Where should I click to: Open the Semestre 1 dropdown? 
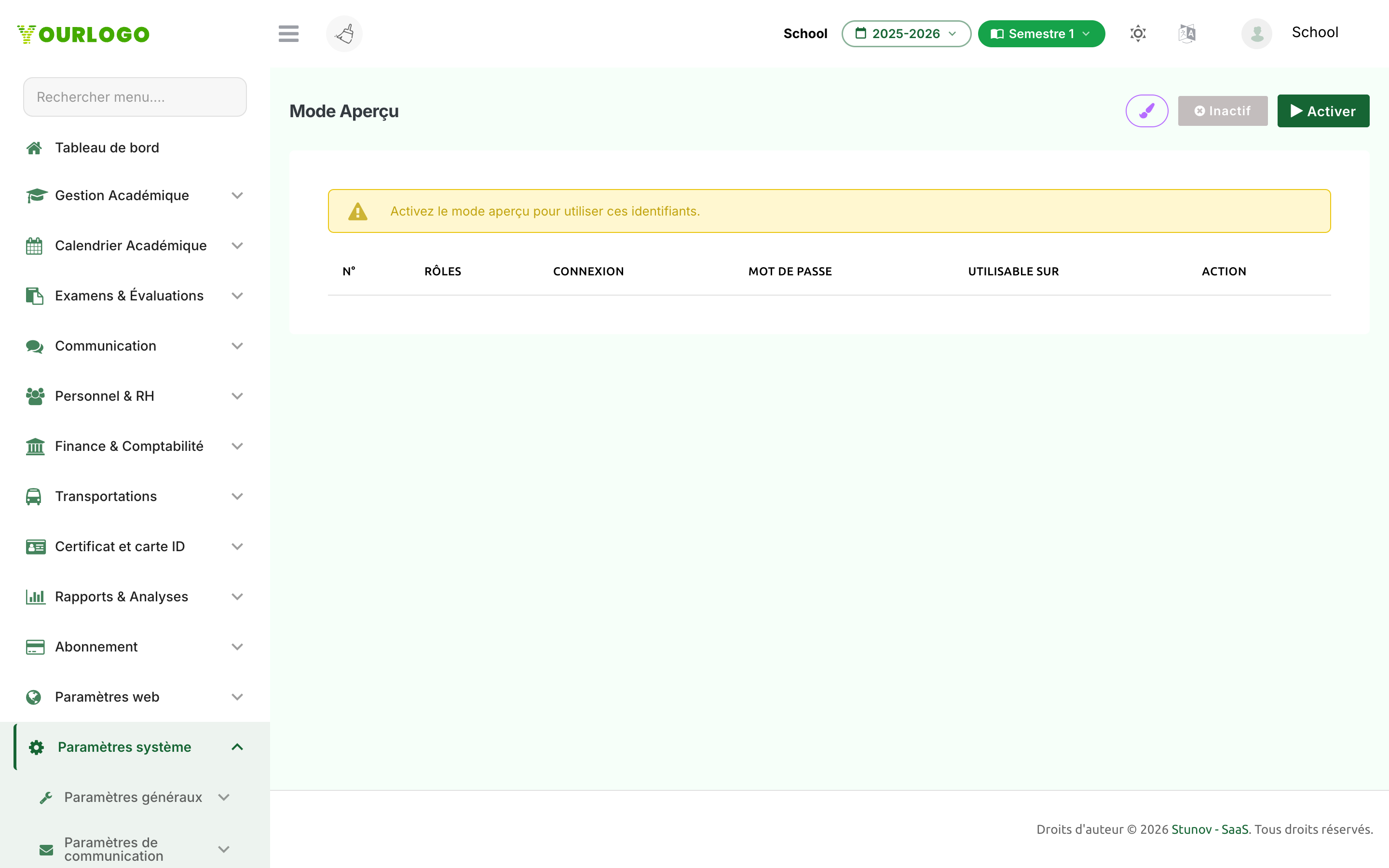(x=1041, y=34)
